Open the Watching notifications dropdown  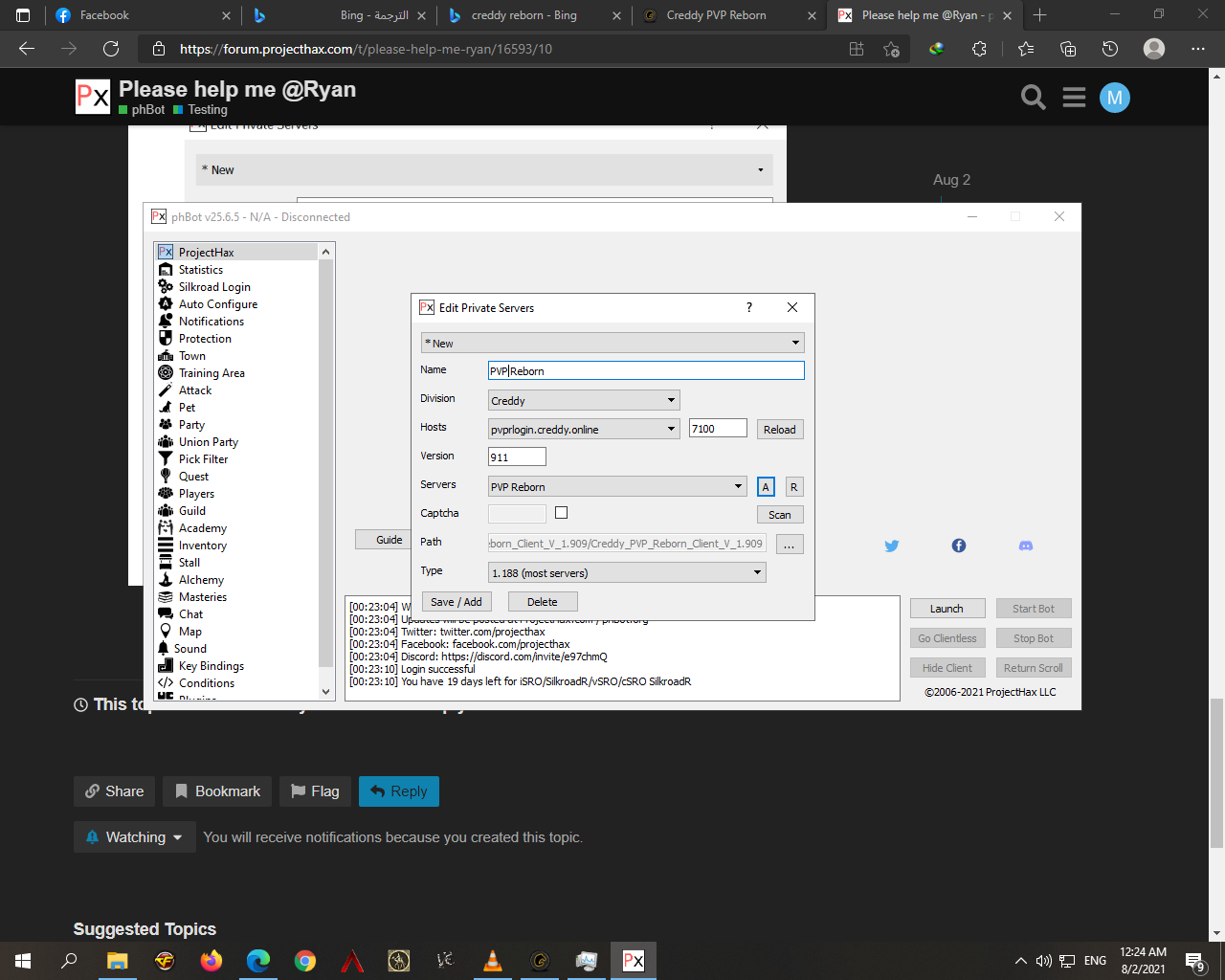pos(135,837)
